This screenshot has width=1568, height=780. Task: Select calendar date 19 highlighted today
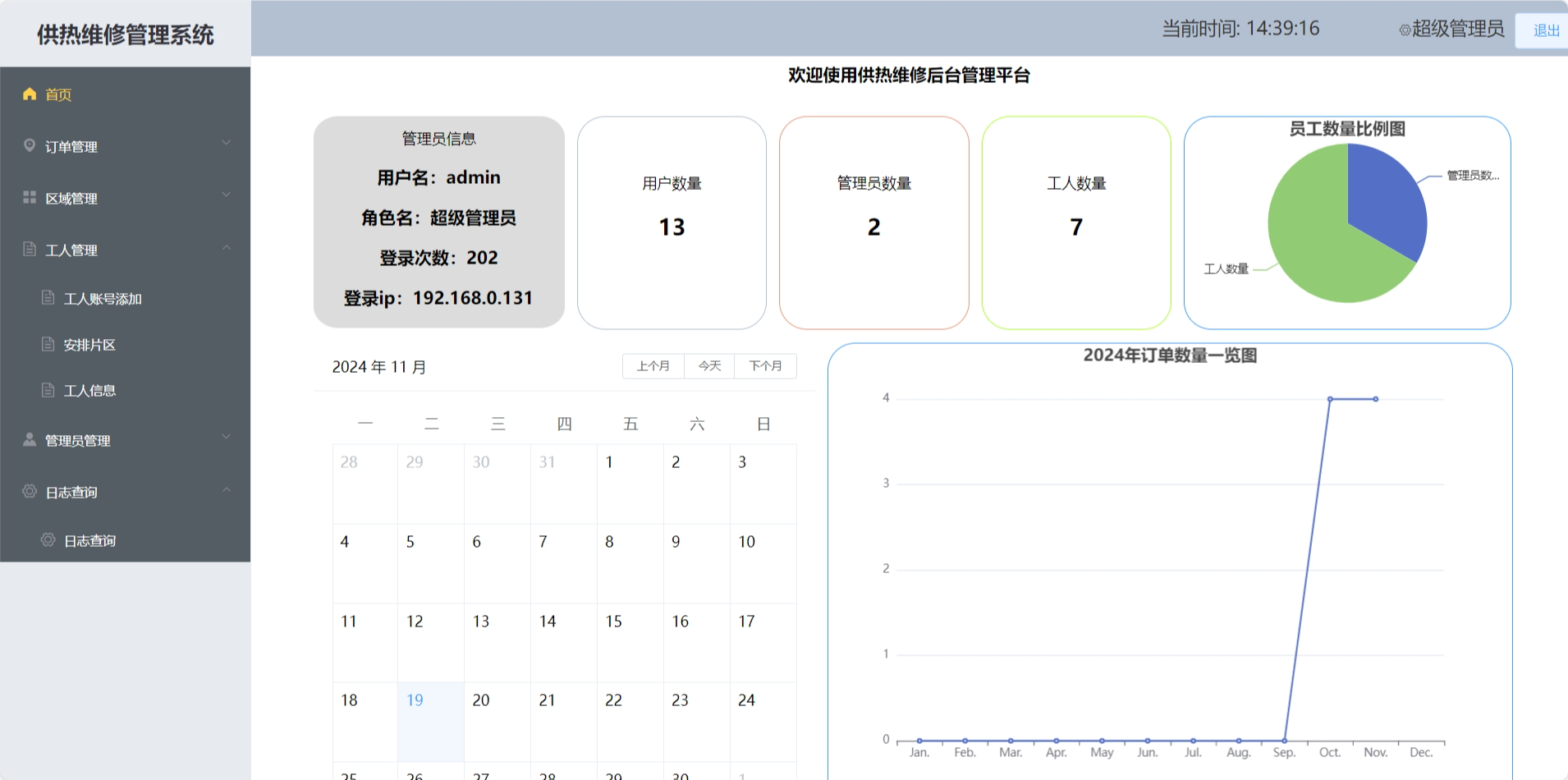[x=431, y=722]
